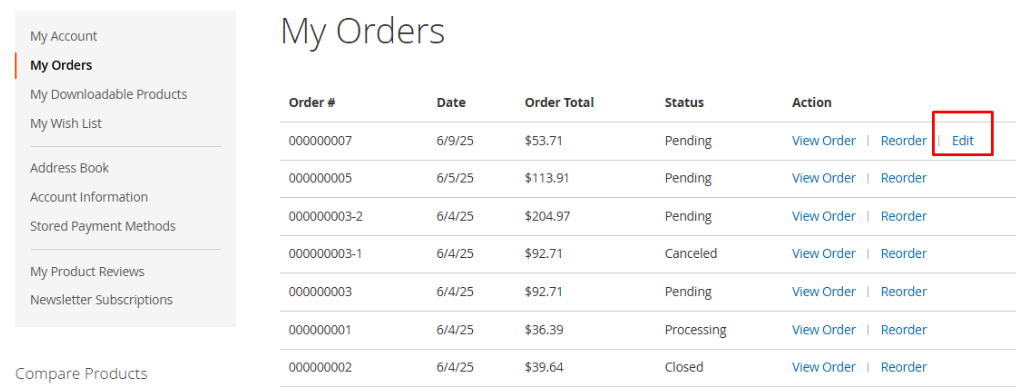This screenshot has height=392, width=1016.
Task: Reorder closed order 000000002
Action: click(903, 367)
